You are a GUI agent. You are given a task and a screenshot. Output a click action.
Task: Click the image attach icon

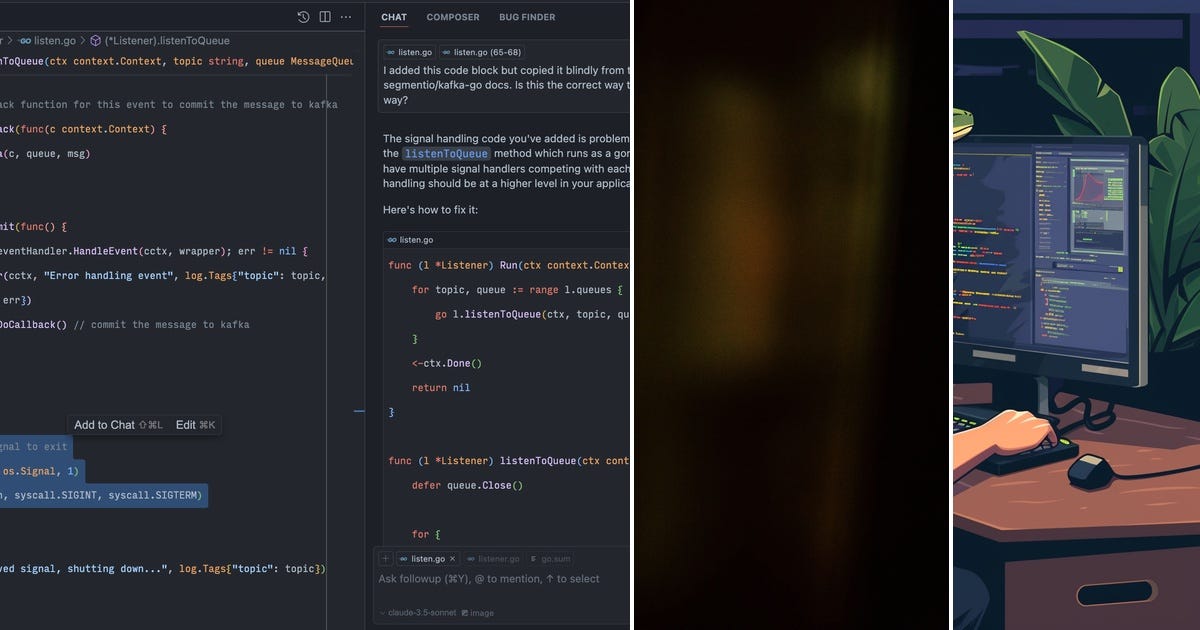(463, 613)
